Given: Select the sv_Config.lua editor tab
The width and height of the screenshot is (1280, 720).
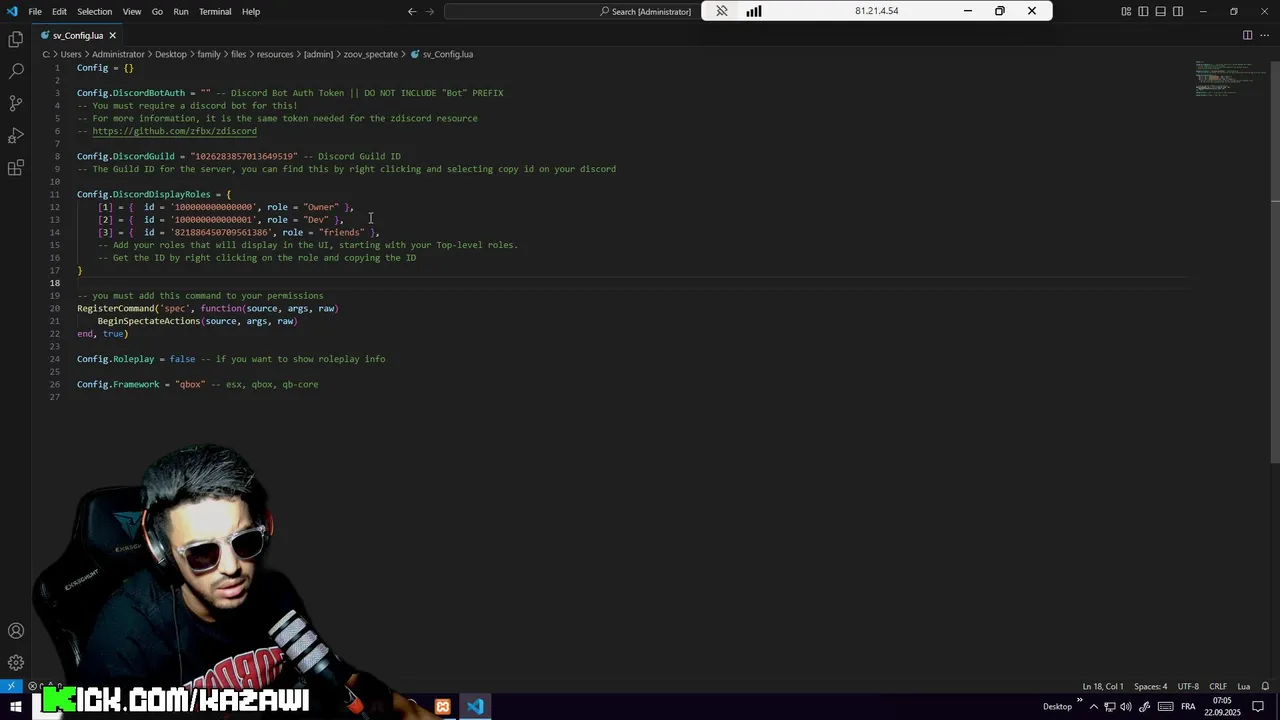Looking at the screenshot, I should click(77, 35).
